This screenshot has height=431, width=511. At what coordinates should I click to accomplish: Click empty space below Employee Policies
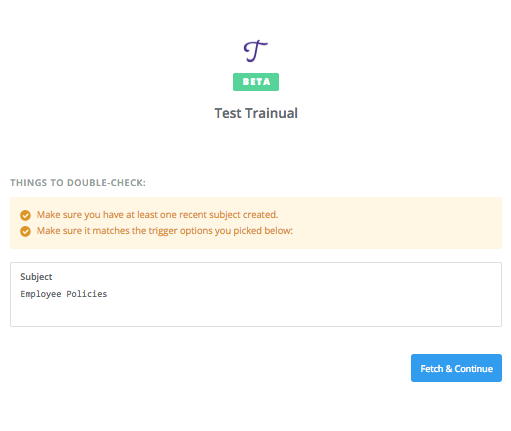coord(256,313)
